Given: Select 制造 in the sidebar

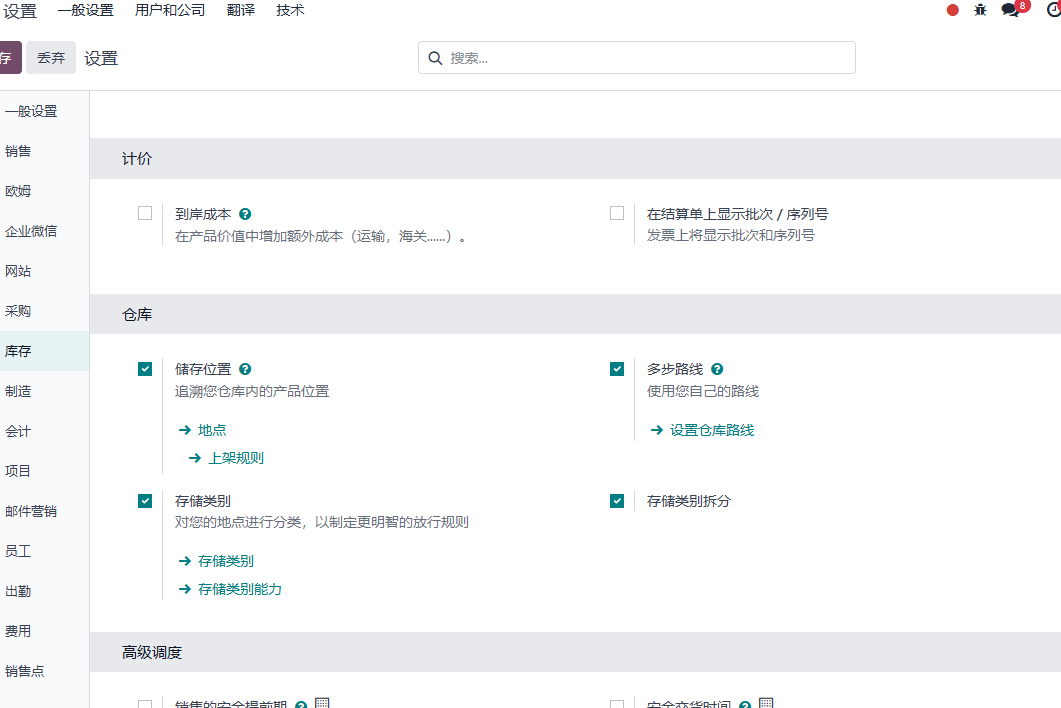Looking at the screenshot, I should pyautogui.click(x=44, y=391).
